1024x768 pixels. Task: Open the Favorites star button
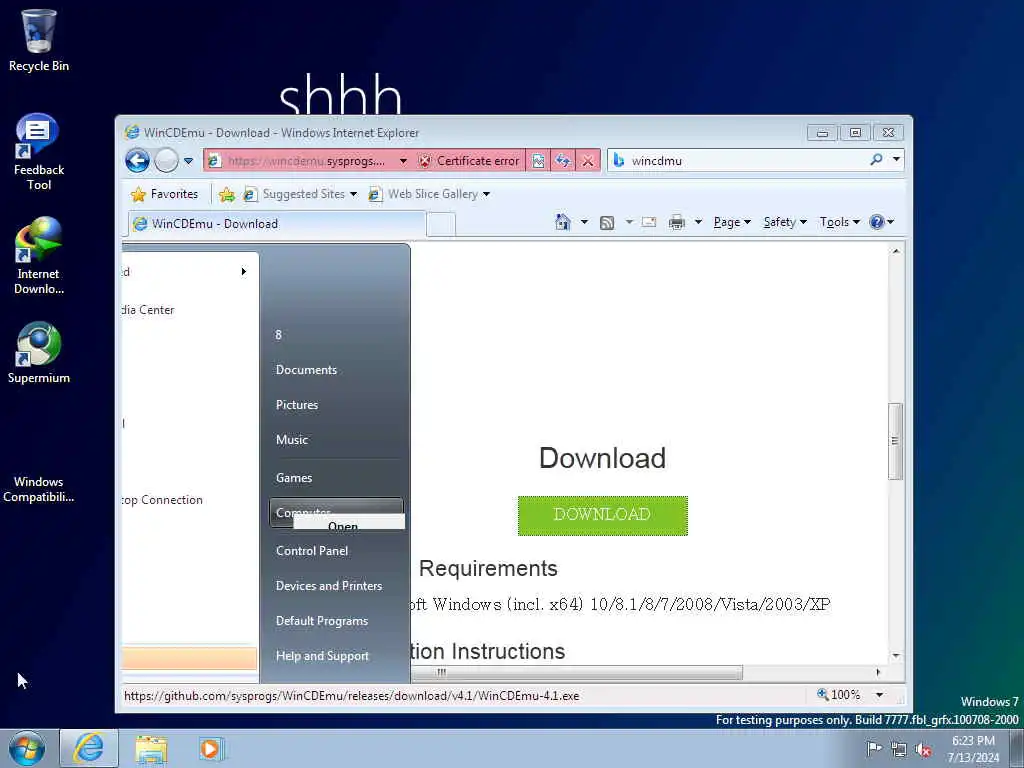[165, 194]
